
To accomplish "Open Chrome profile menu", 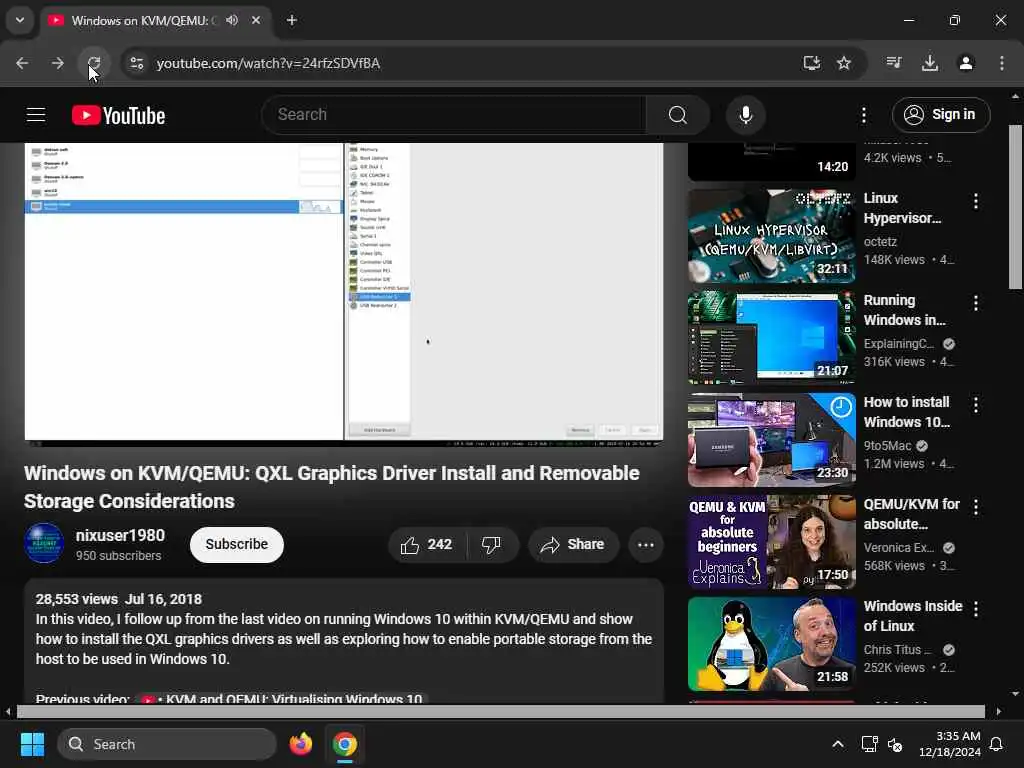I will pyautogui.click(x=965, y=63).
